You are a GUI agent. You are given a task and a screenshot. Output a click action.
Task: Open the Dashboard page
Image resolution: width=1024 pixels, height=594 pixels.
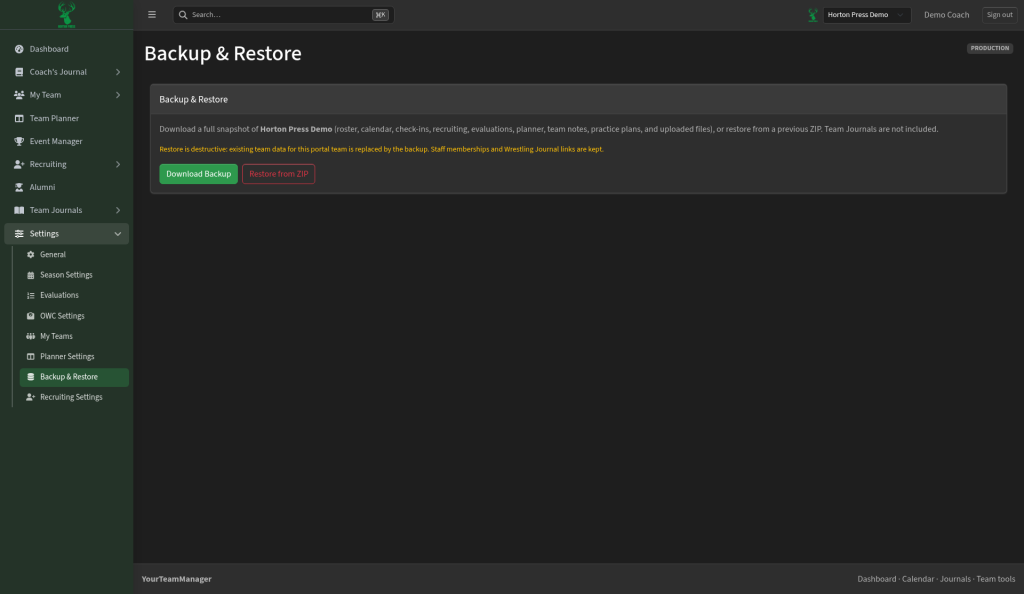click(67, 49)
